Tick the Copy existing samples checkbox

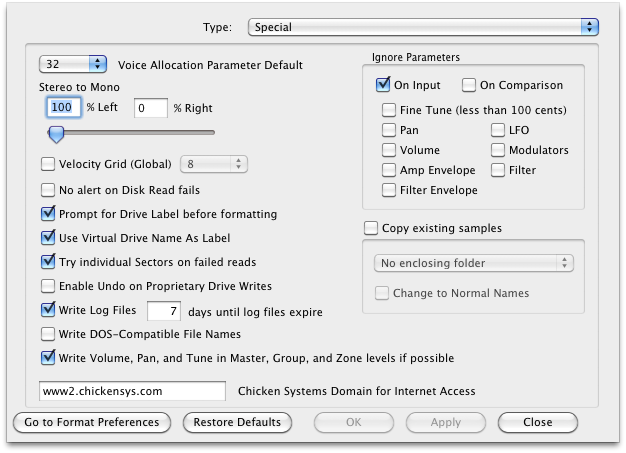(371, 228)
